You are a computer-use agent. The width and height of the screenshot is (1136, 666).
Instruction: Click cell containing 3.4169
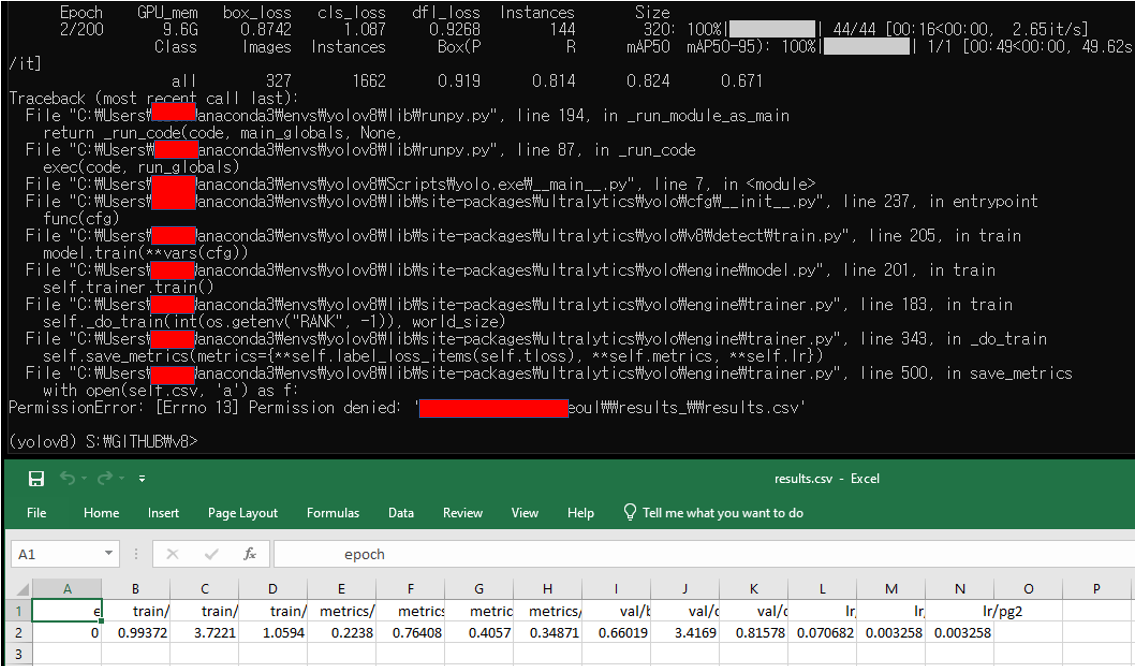coord(685,633)
